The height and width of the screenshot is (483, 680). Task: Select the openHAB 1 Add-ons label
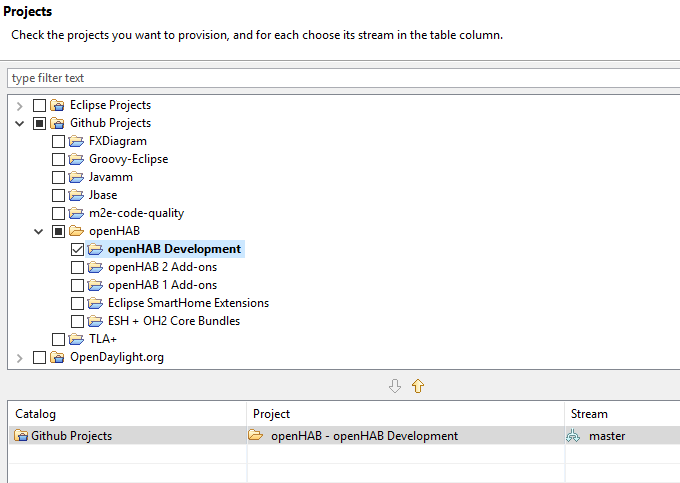[162, 285]
